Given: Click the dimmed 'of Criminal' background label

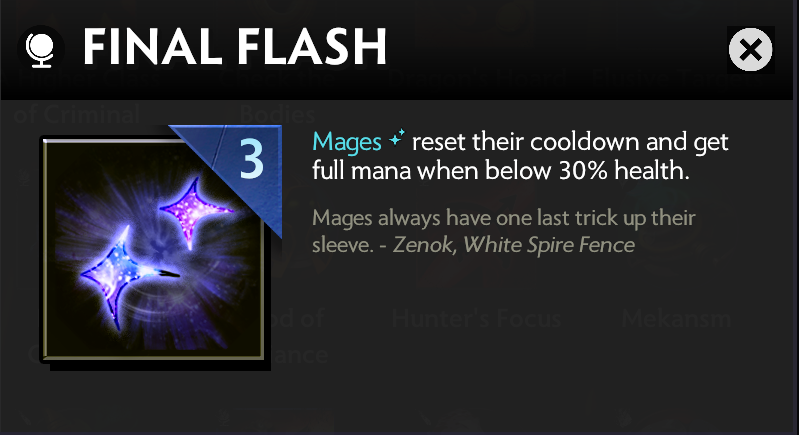Looking at the screenshot, I should pos(76,115).
